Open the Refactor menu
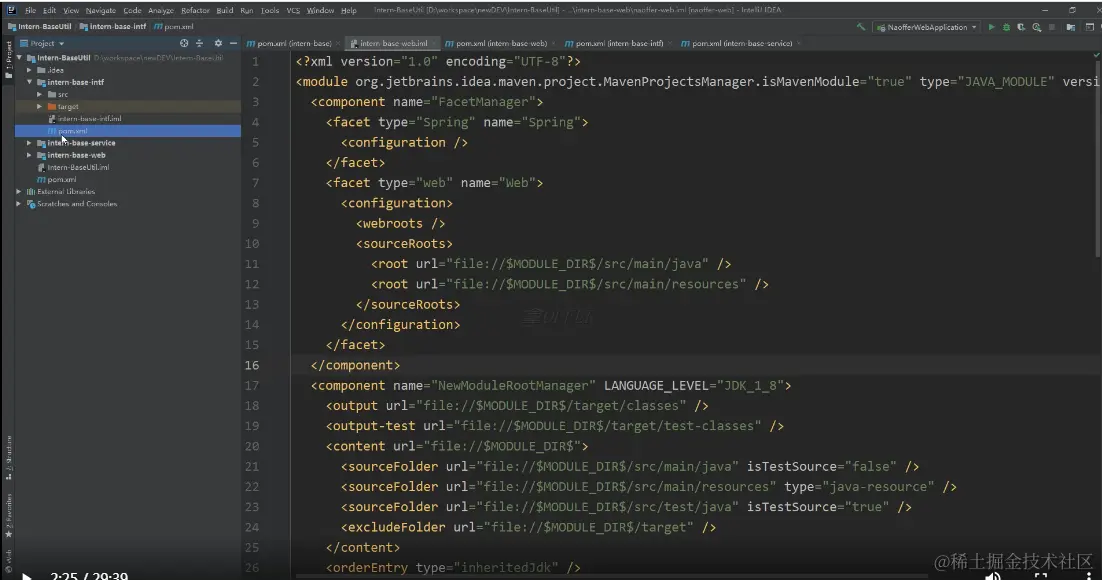 tap(195, 11)
